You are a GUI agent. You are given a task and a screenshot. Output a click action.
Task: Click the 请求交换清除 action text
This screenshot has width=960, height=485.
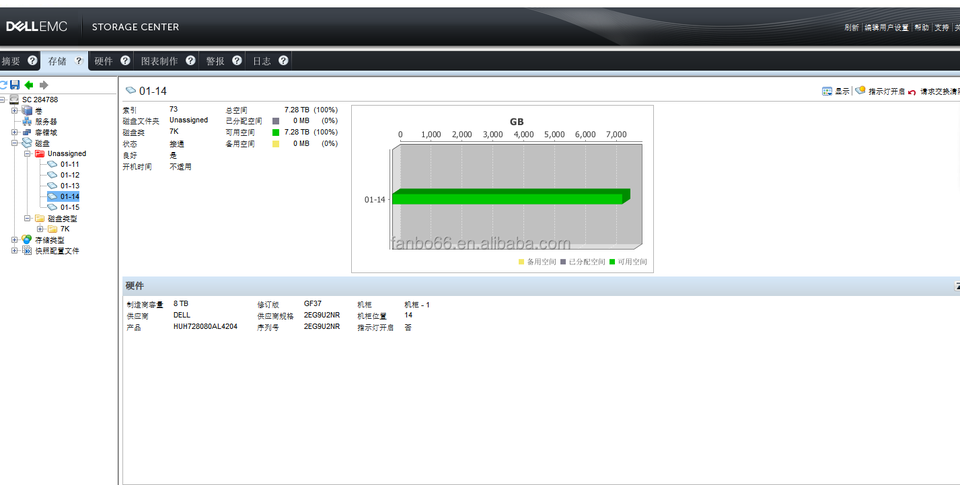[940, 91]
